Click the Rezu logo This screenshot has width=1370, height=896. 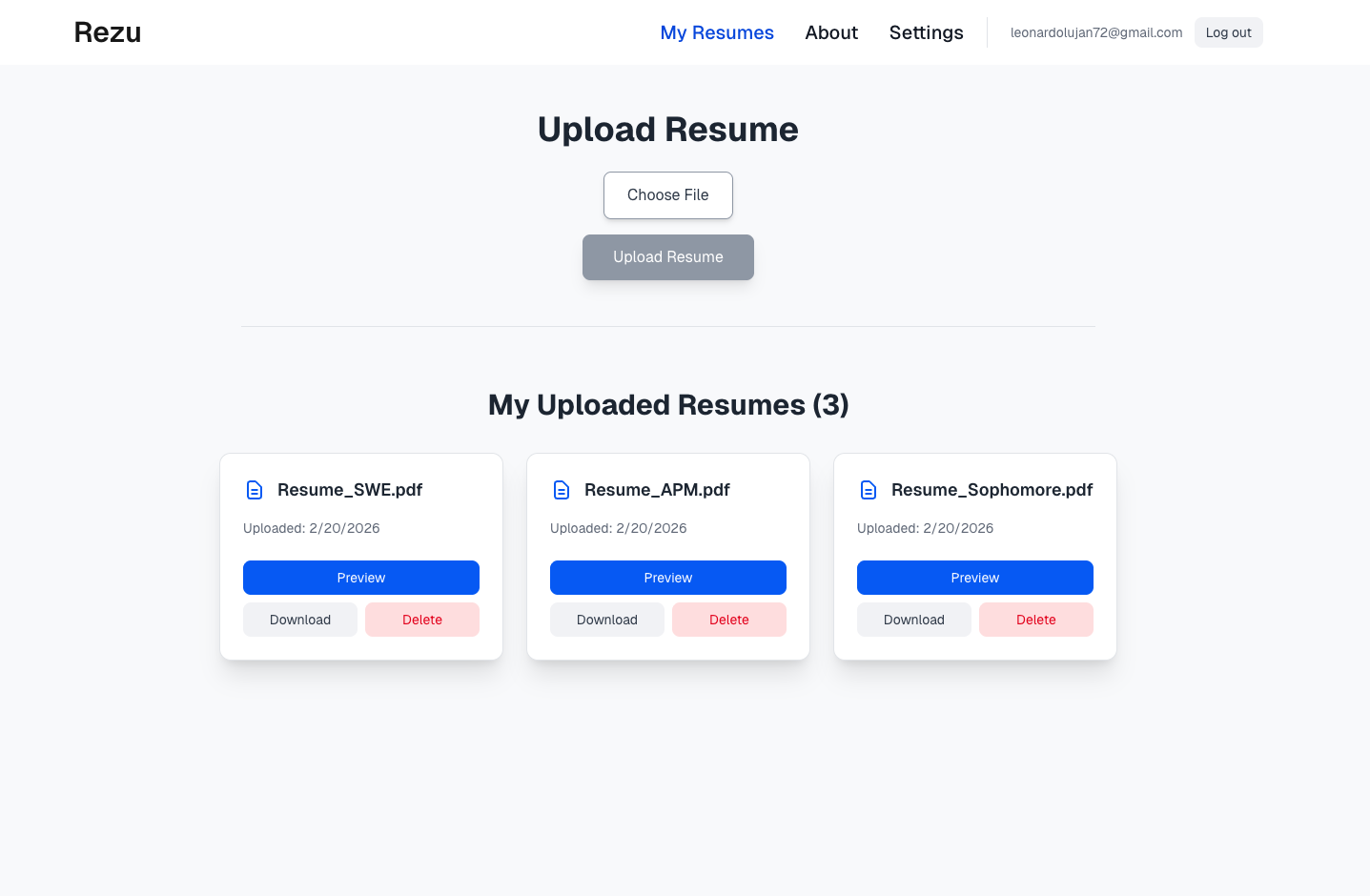coord(108,32)
